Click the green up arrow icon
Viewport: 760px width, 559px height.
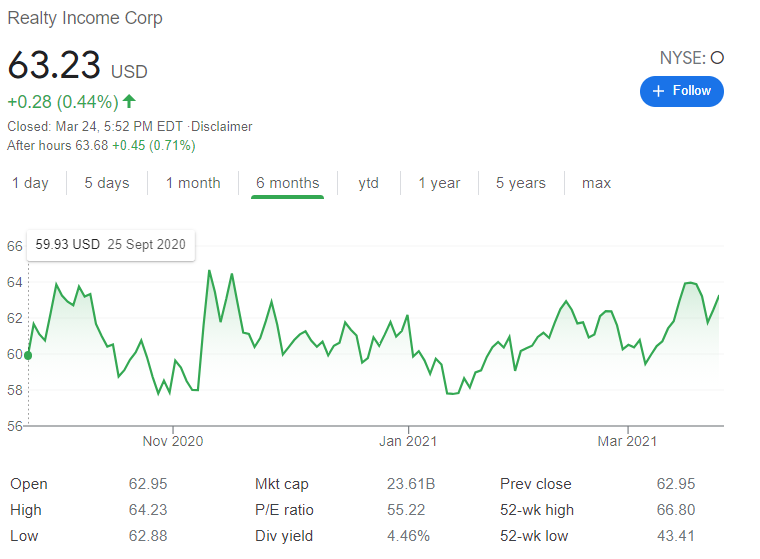(129, 101)
